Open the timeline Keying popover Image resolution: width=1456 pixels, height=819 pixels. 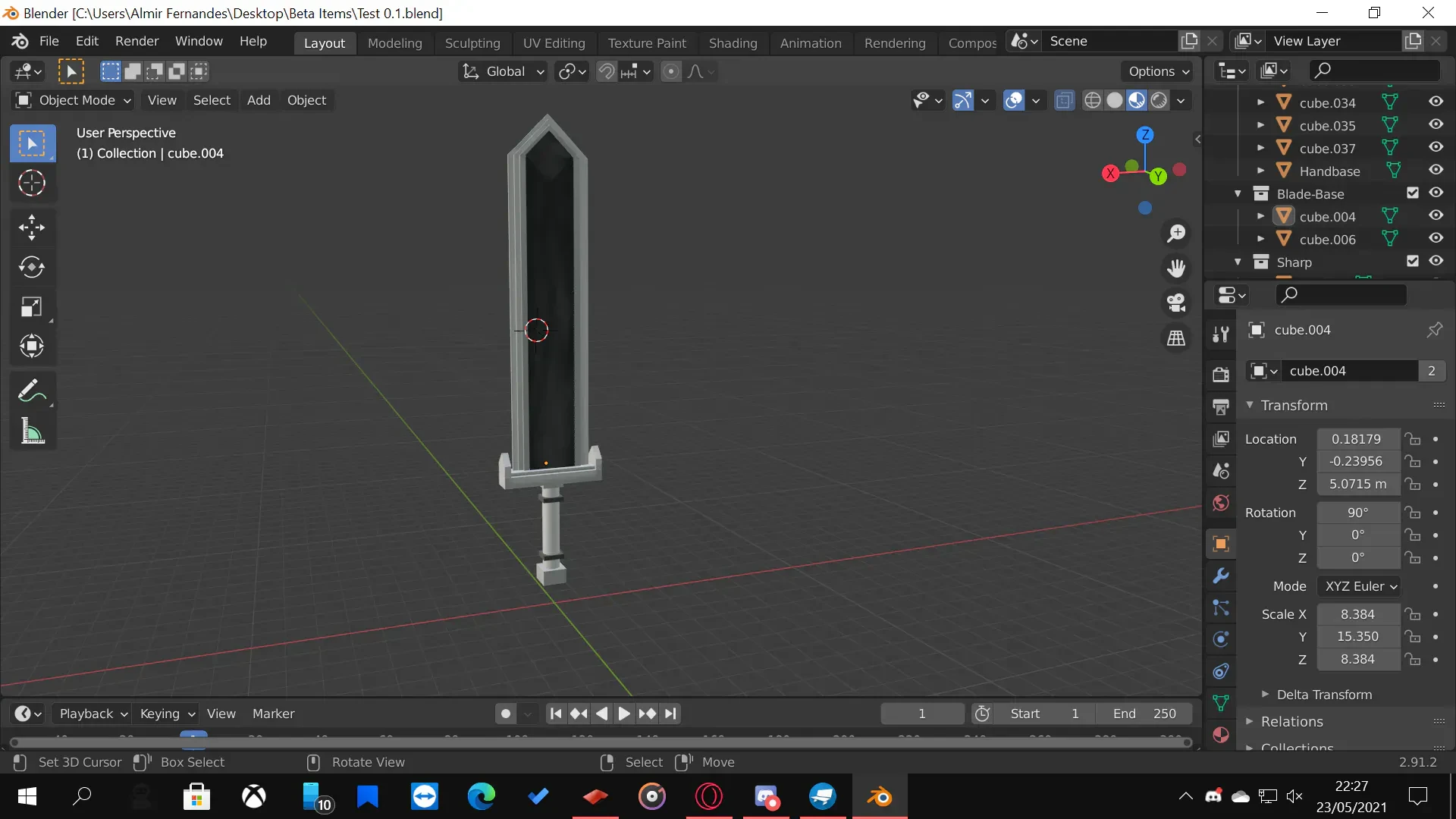click(167, 714)
